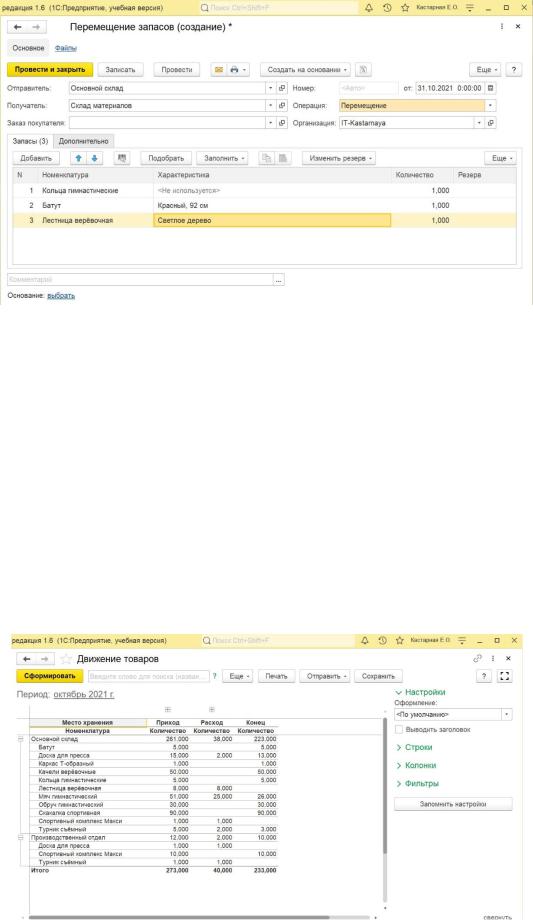Move selected row up with blue arrow
Image resolution: width=533 pixels, height=920 pixels.
click(x=78, y=158)
